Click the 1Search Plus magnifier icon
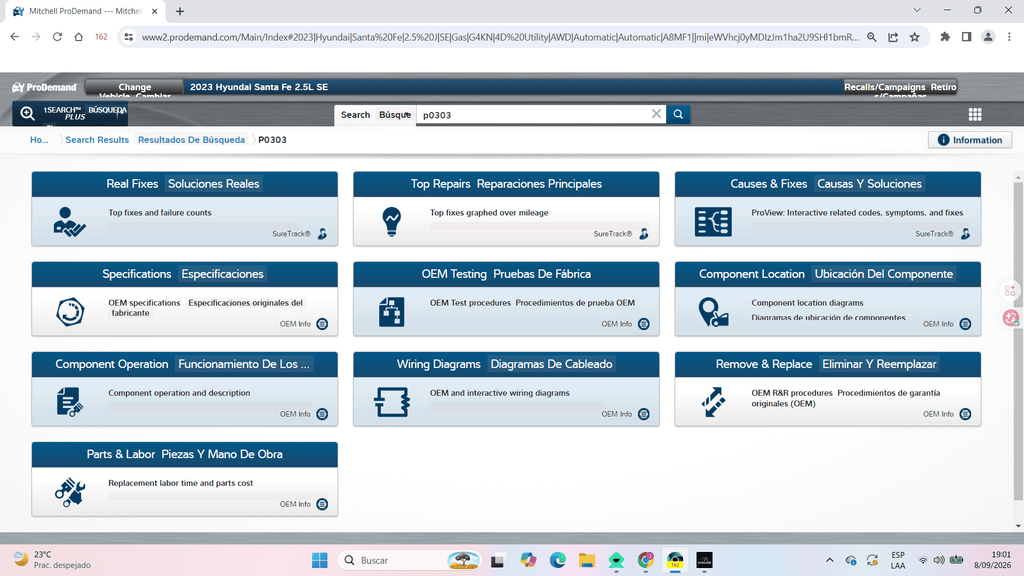This screenshot has width=1024, height=576. point(27,114)
